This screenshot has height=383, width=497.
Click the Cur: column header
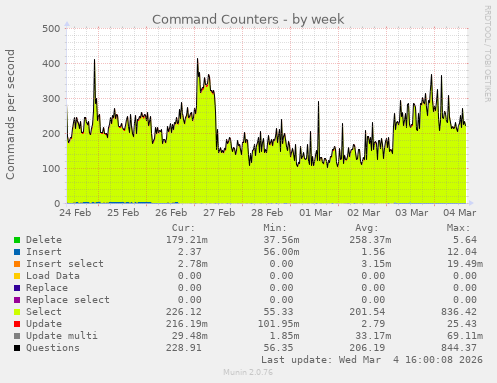point(183,228)
